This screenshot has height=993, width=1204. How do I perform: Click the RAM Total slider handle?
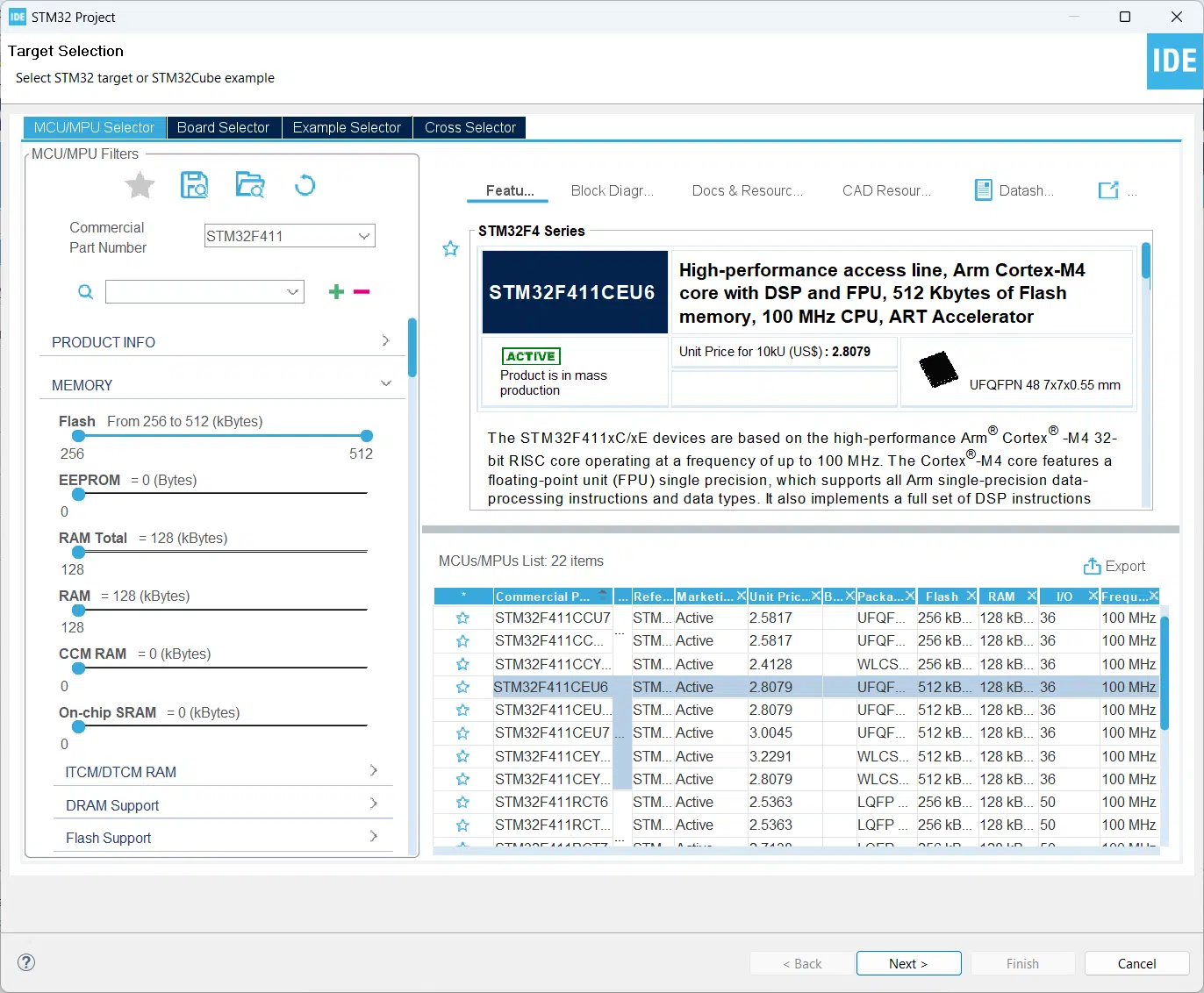tap(79, 552)
